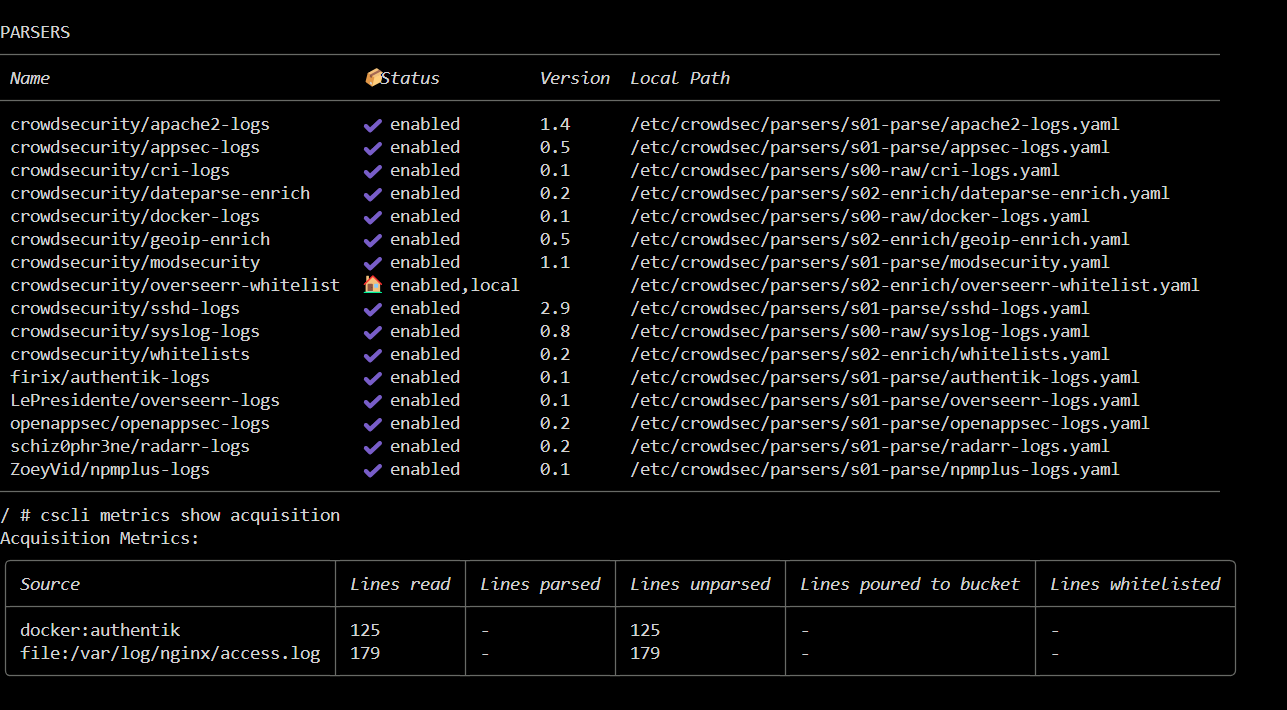The image size is (1287, 710).
Task: Click the checkmark icon for openappsec/openappsec-logs
Action: [373, 424]
